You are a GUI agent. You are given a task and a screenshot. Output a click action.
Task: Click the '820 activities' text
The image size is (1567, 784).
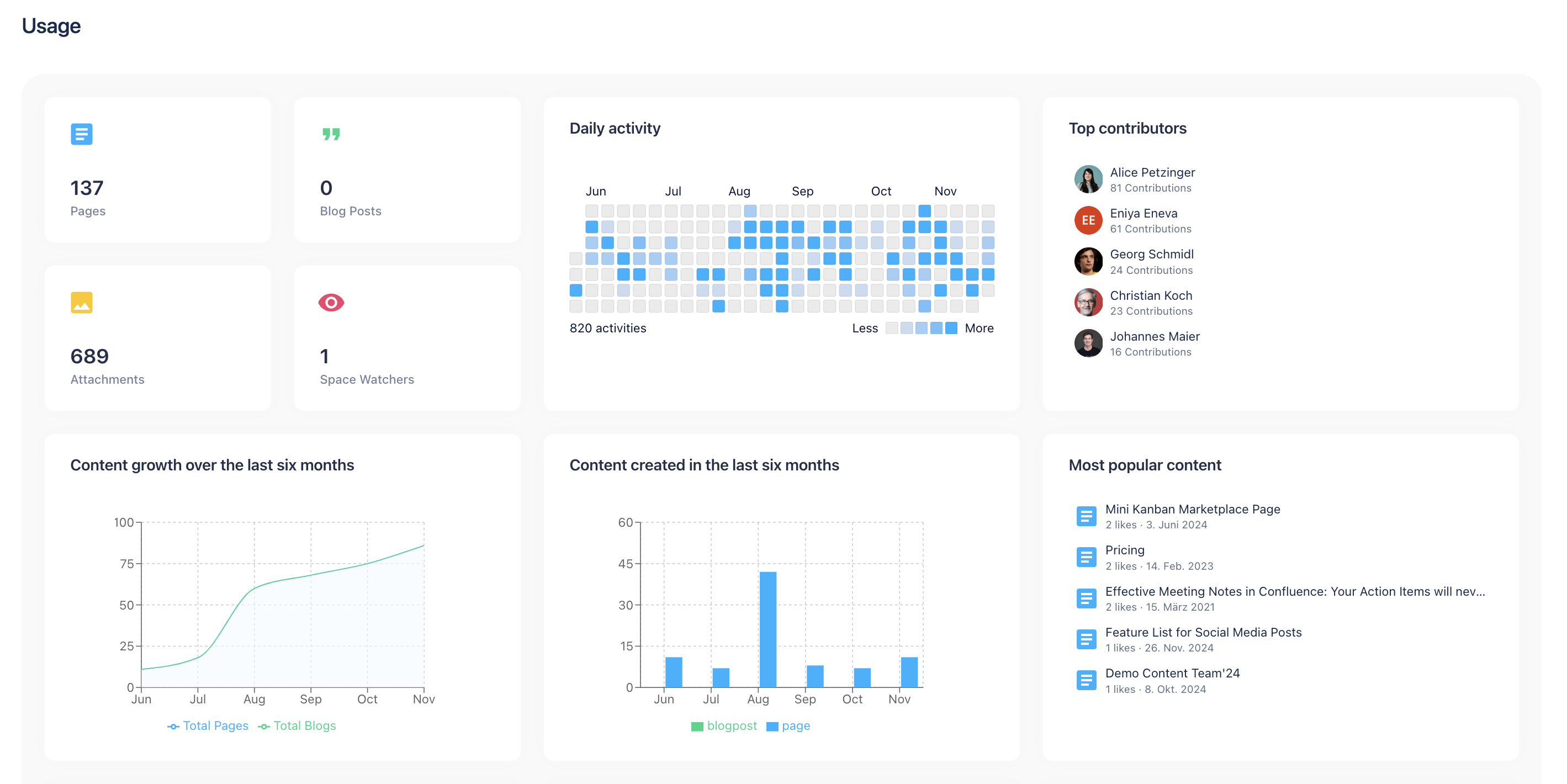point(608,328)
